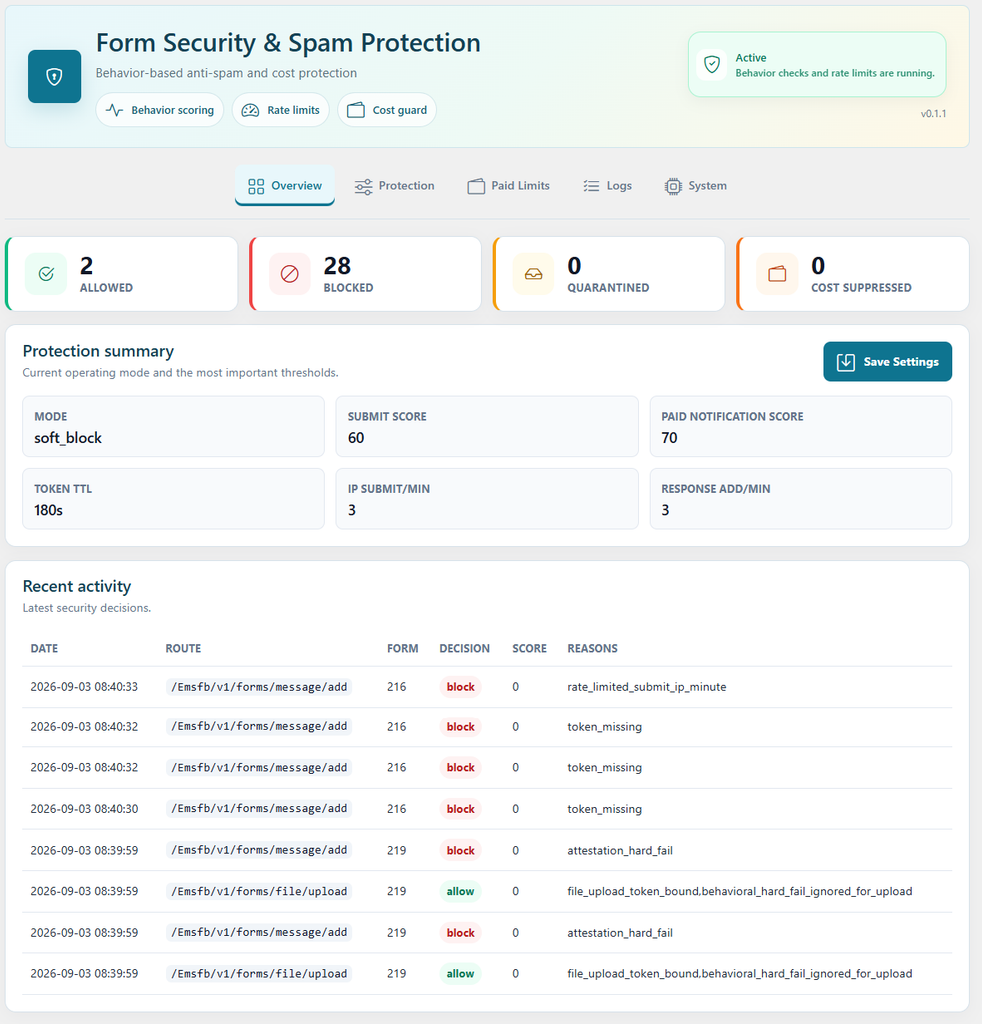Click the MODE soft_block summary card
Viewport: 982px width, 1024px height.
click(173, 426)
